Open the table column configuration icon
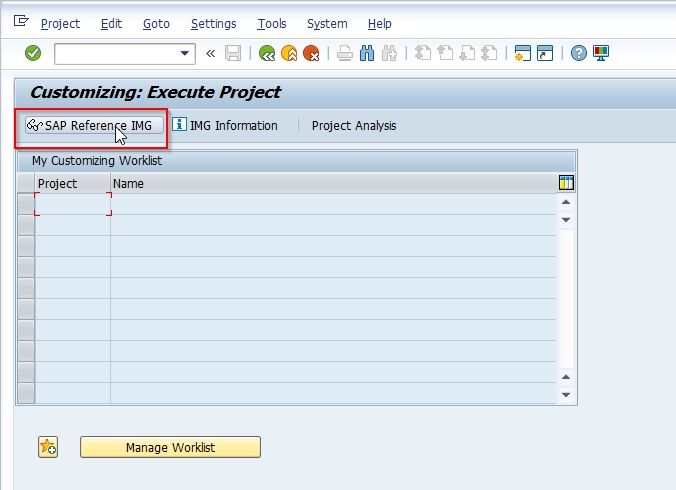This screenshot has height=490, width=676. click(x=566, y=183)
